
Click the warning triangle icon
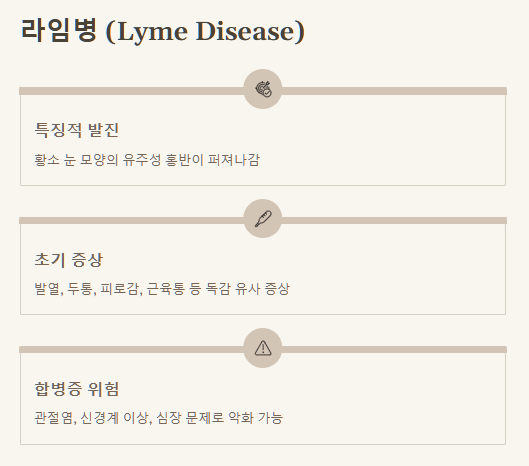click(263, 348)
